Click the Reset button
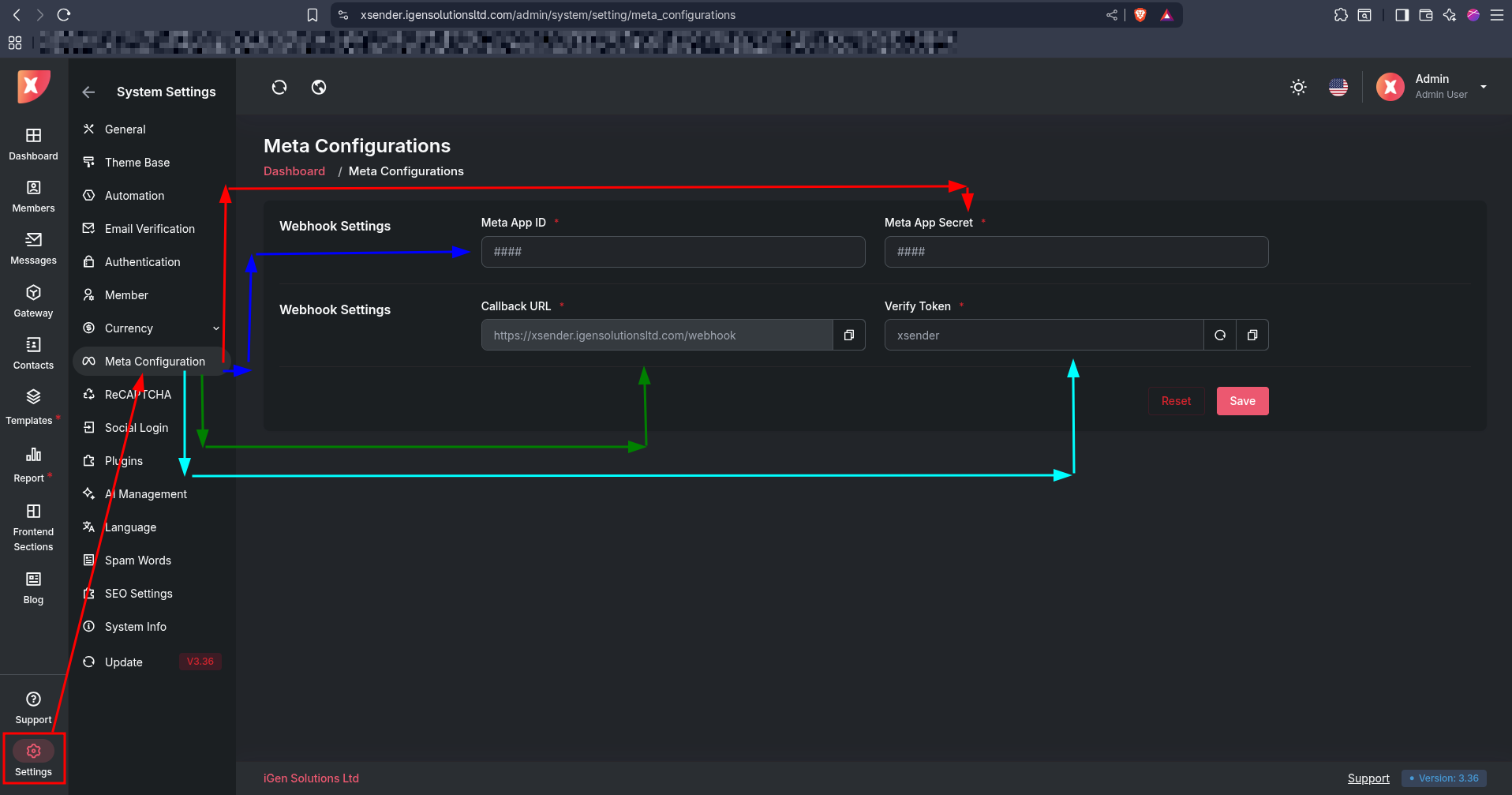The image size is (1512, 795). [x=1176, y=401]
